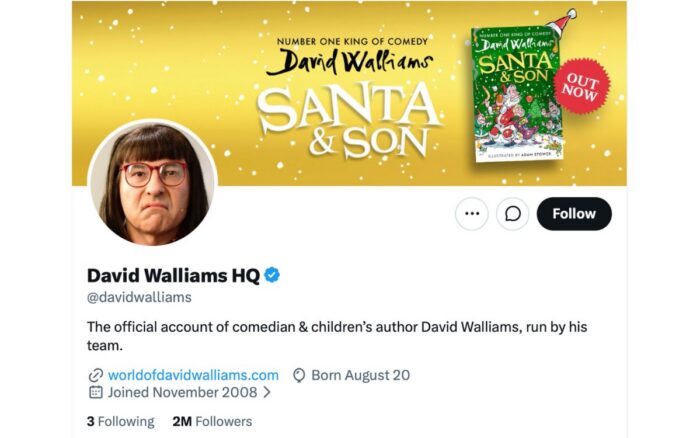Follow the David Walliams HQ account

pyautogui.click(x=574, y=214)
